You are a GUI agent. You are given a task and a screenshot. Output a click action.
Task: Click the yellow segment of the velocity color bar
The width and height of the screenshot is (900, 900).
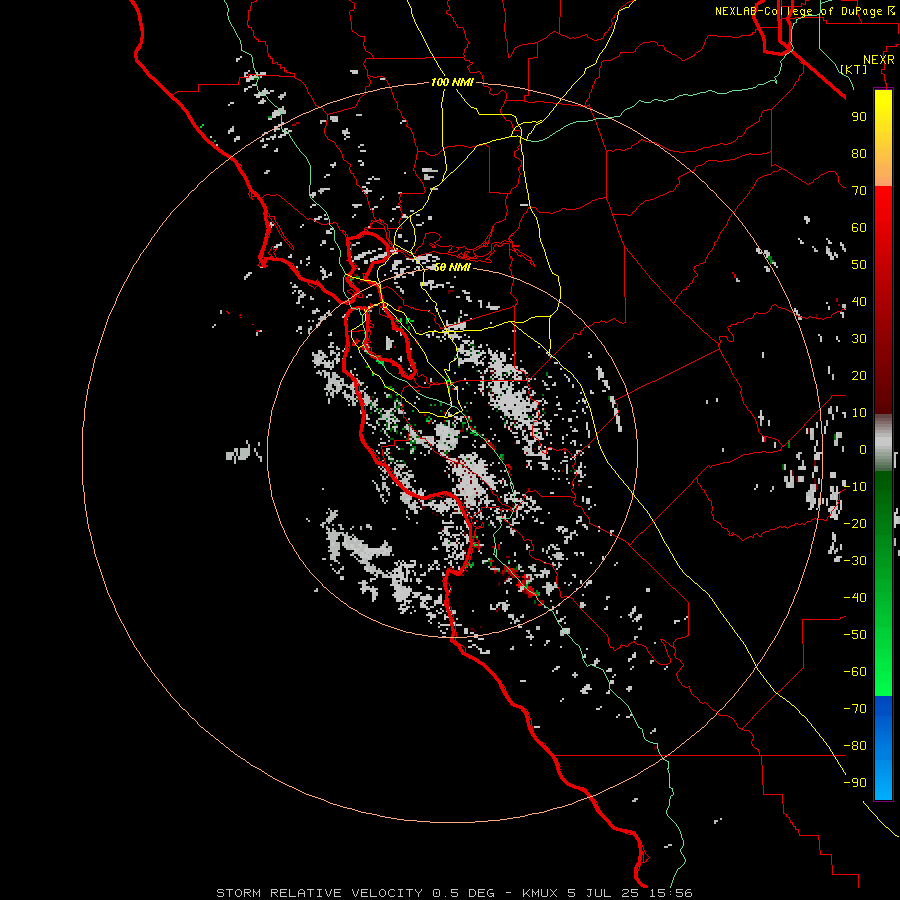pyautogui.click(x=883, y=137)
